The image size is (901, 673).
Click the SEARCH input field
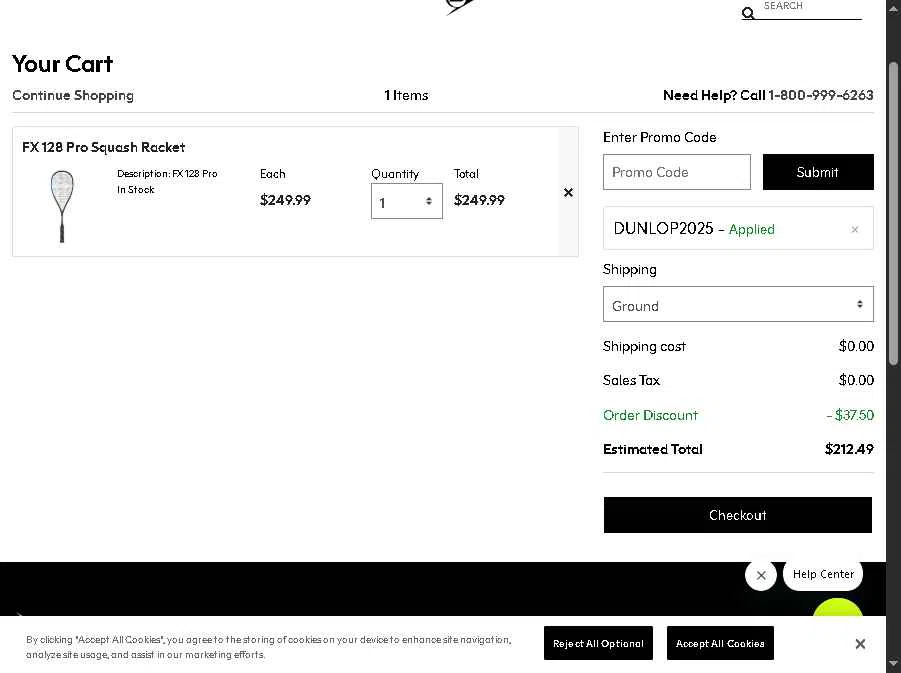[811, 7]
